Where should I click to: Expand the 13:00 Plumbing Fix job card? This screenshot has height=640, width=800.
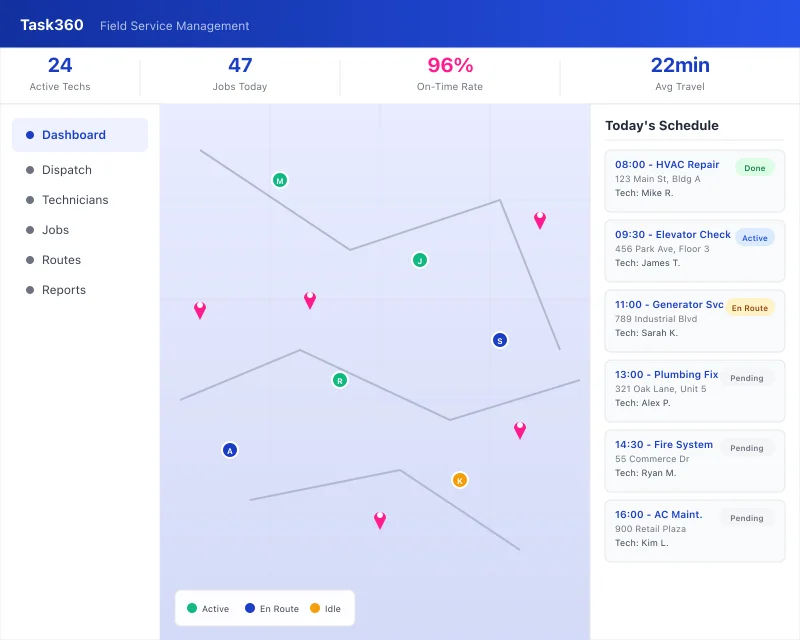click(x=694, y=390)
